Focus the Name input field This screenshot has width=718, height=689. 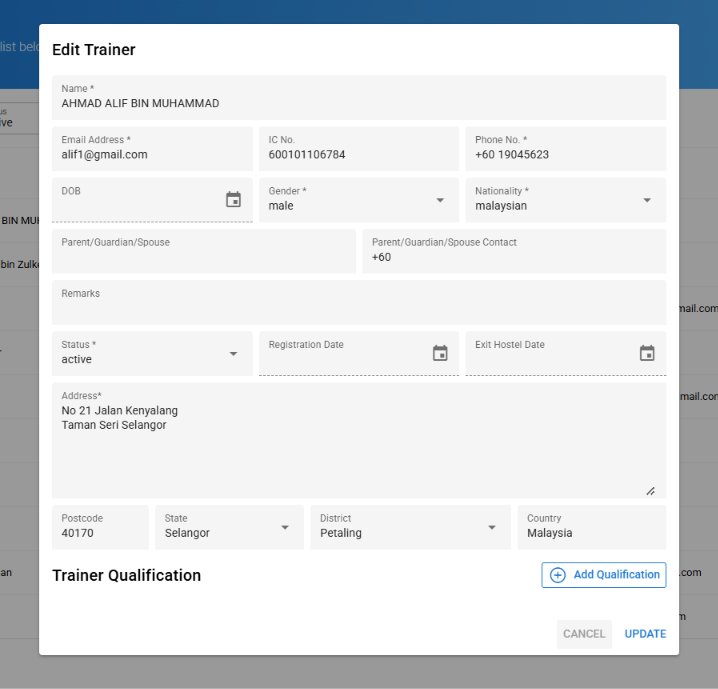(359, 98)
